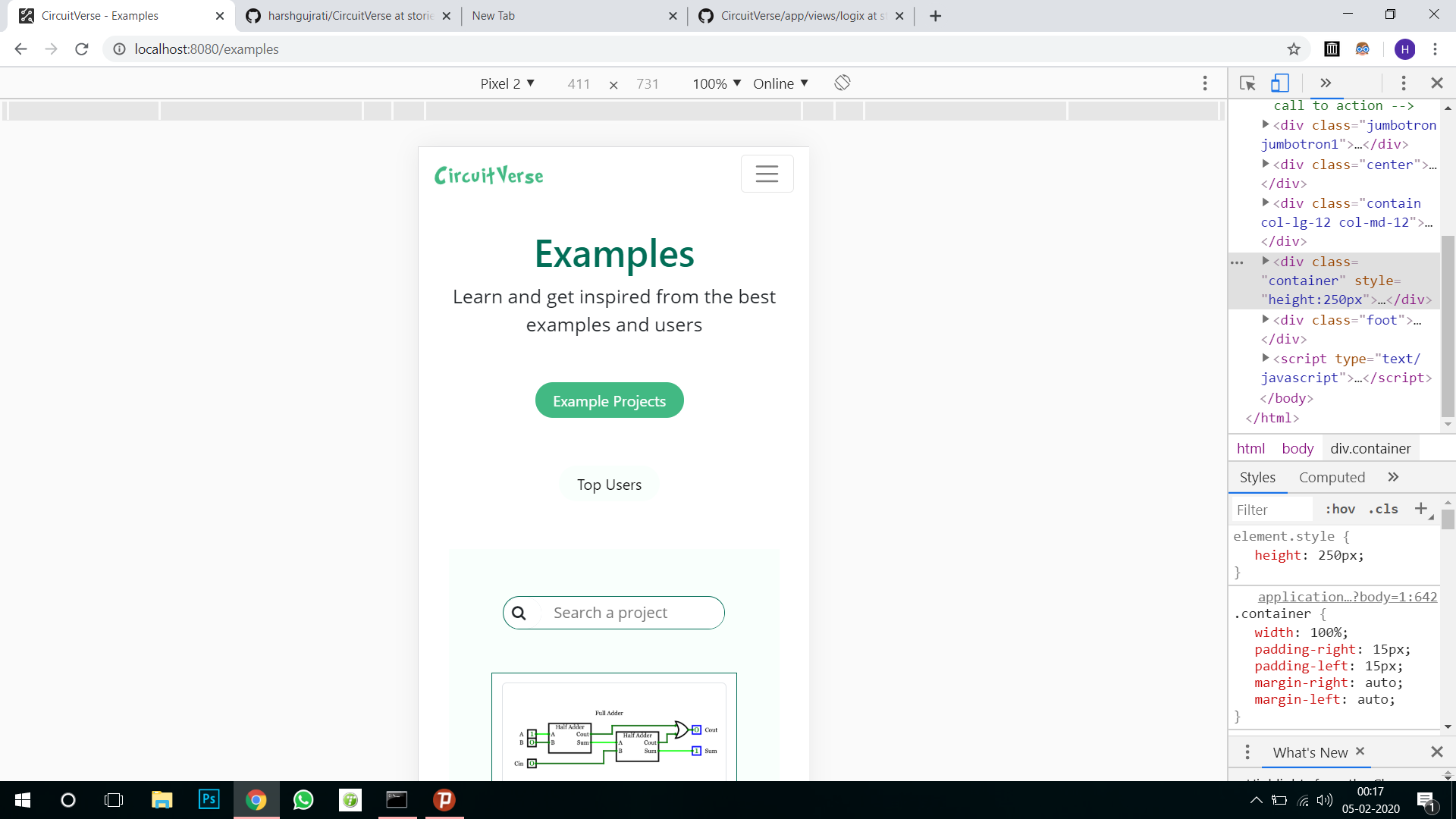Bookmark the current page with star icon
Viewport: 1456px width, 819px height.
click(x=1294, y=49)
